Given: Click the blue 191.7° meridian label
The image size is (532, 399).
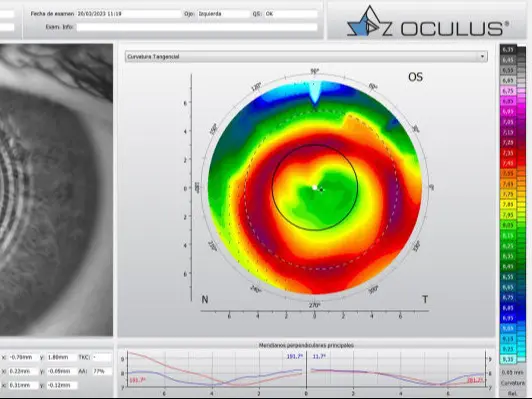Looking at the screenshot, I should click(294, 356).
